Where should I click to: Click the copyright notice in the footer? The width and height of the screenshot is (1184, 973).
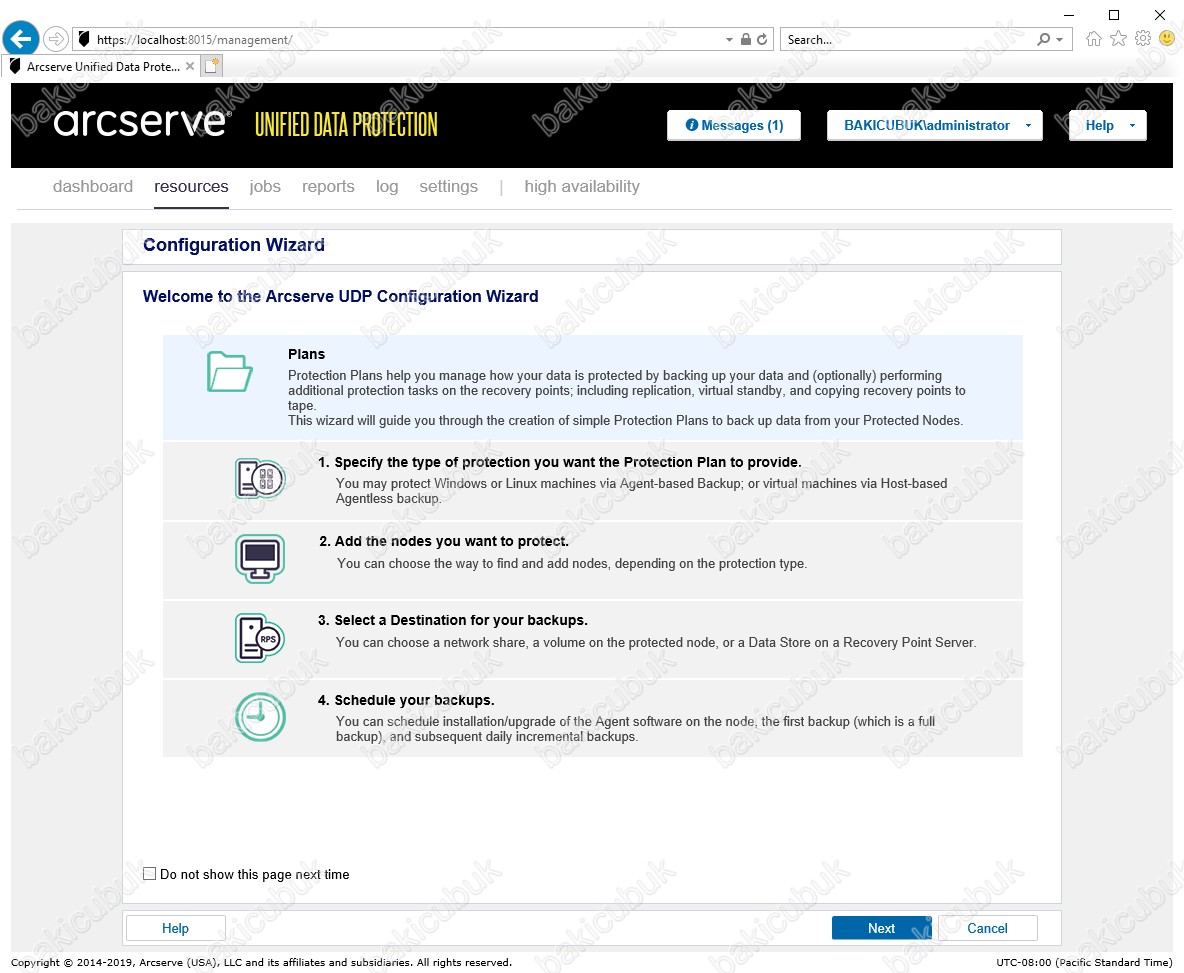pos(261,962)
